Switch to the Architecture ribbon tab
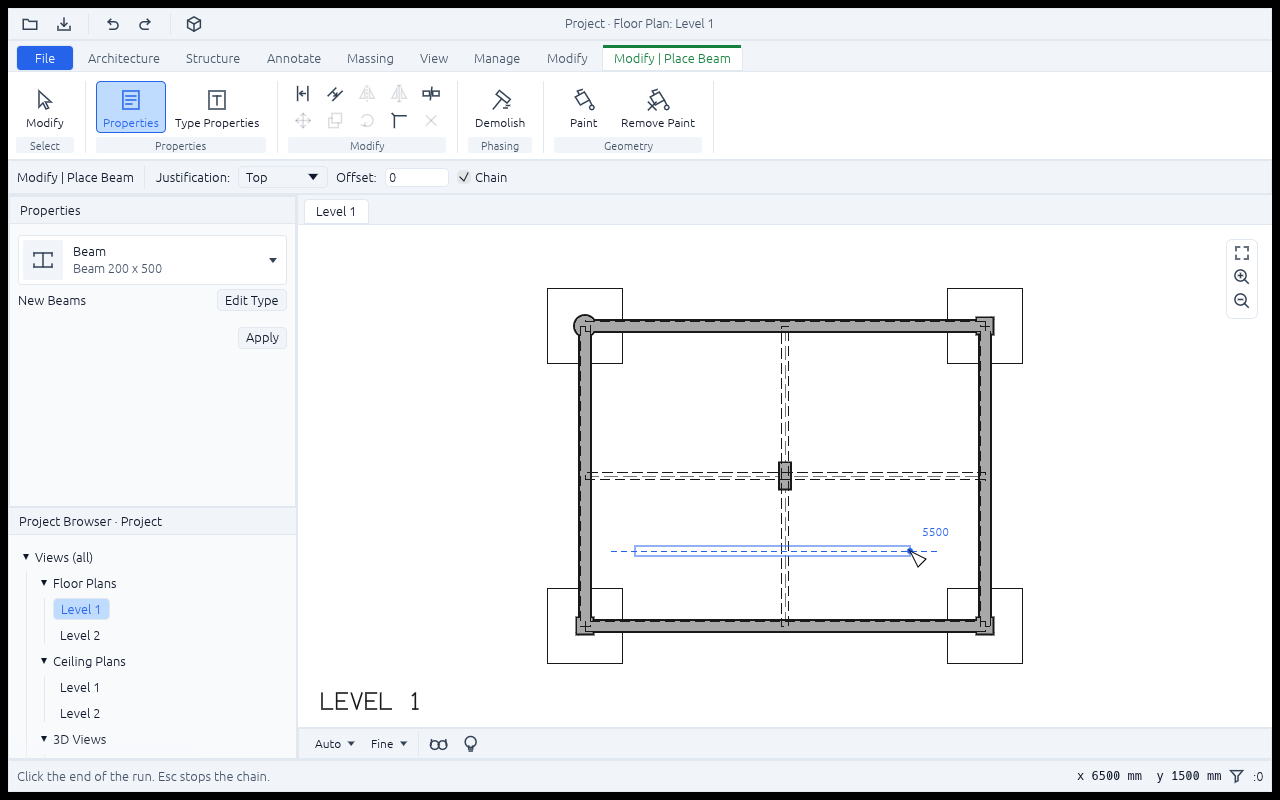The height and width of the screenshot is (800, 1280). tap(124, 58)
